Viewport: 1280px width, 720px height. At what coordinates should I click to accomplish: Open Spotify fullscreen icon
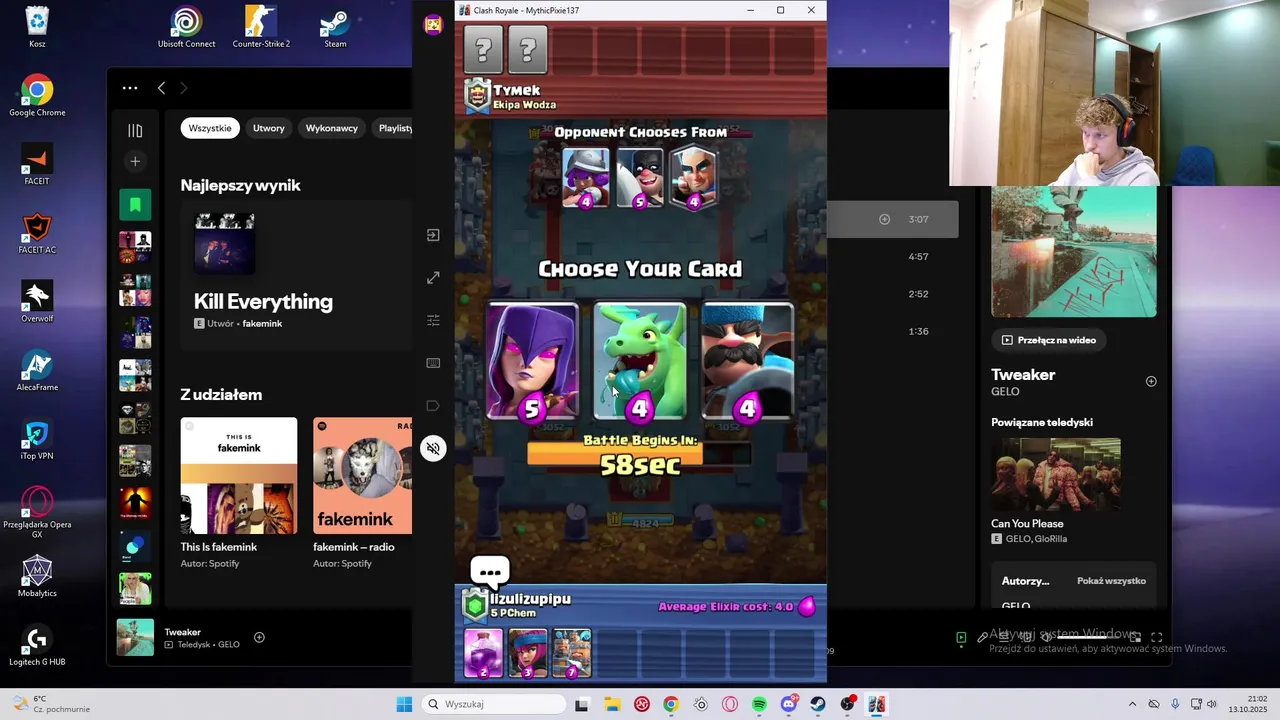(x=1156, y=637)
